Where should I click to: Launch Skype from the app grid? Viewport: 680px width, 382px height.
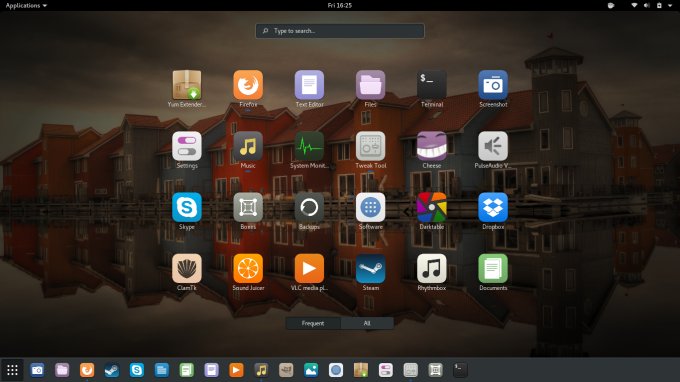187,207
